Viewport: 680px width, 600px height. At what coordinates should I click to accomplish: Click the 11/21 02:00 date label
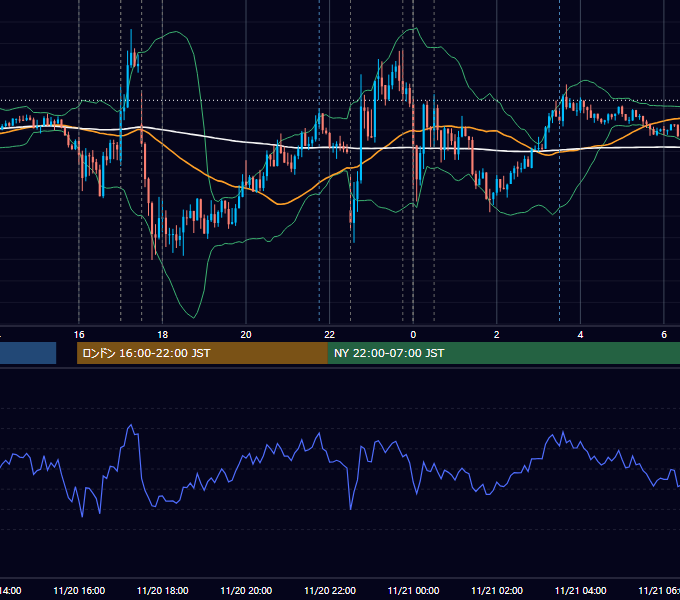point(497,591)
